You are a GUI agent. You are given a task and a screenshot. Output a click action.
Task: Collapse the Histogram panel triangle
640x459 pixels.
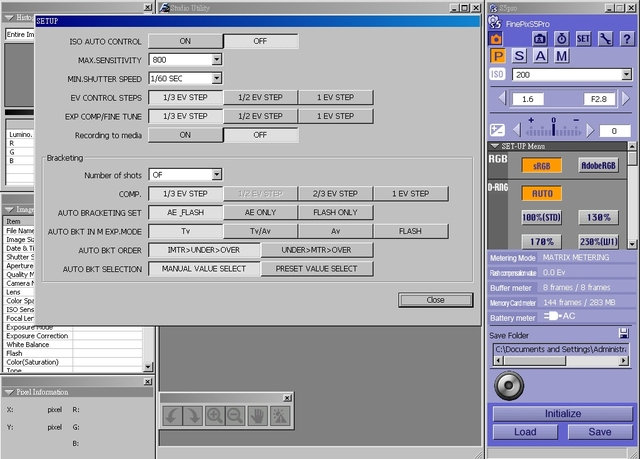point(9,18)
